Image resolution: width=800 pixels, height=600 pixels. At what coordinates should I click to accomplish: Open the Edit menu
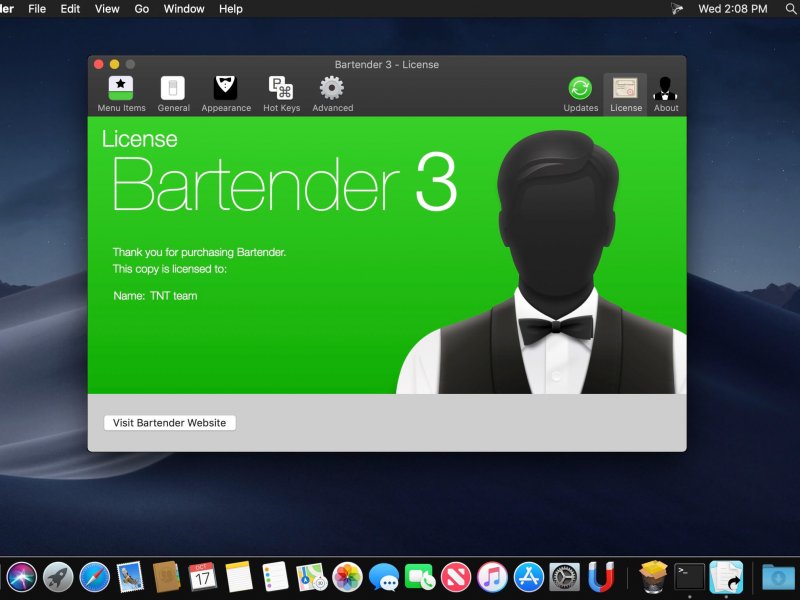coord(70,9)
